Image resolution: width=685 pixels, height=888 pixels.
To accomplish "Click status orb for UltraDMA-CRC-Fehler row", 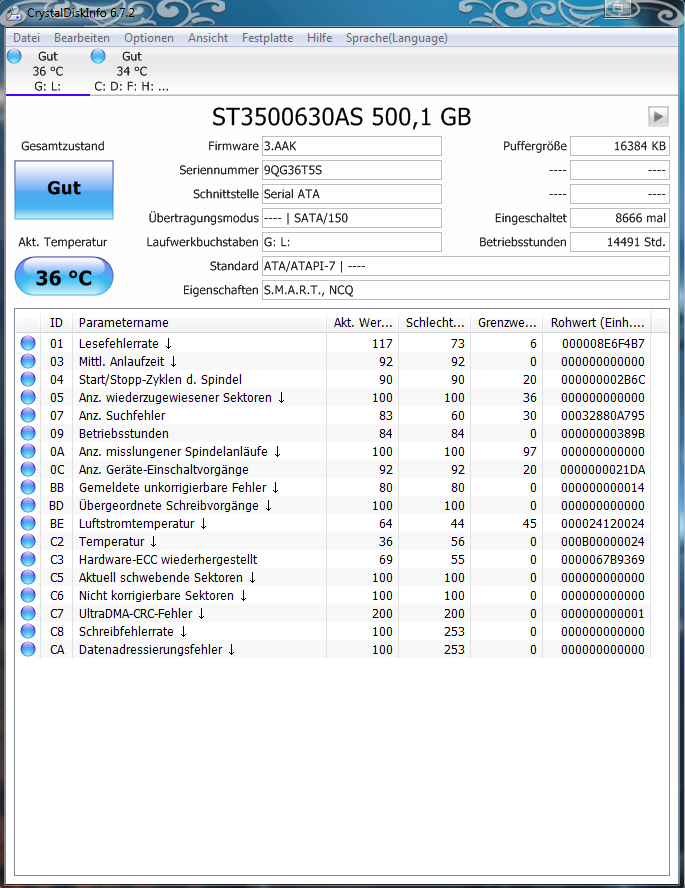I will [x=28, y=613].
